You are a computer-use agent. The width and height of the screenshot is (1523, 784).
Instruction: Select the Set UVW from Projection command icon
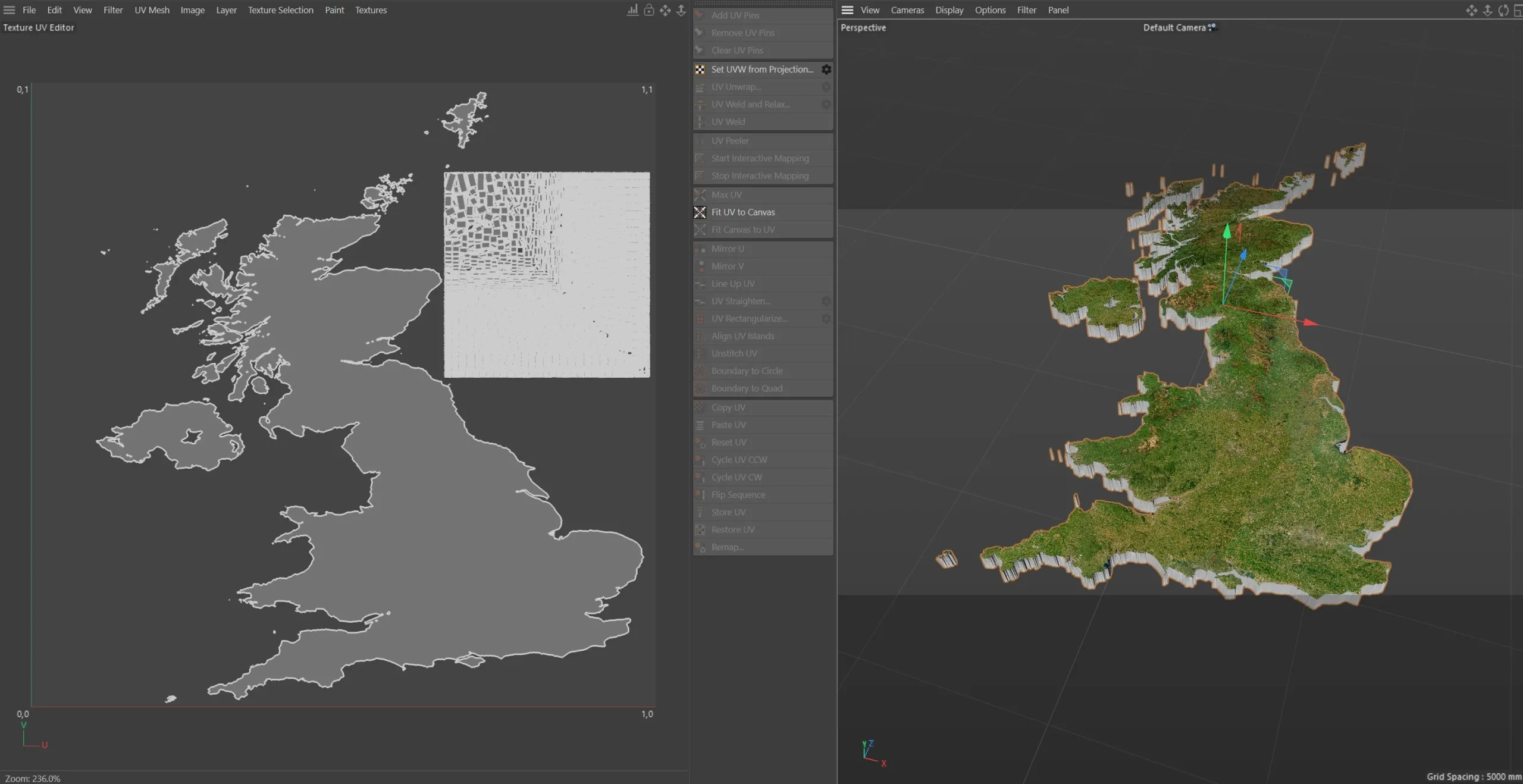[x=700, y=69]
